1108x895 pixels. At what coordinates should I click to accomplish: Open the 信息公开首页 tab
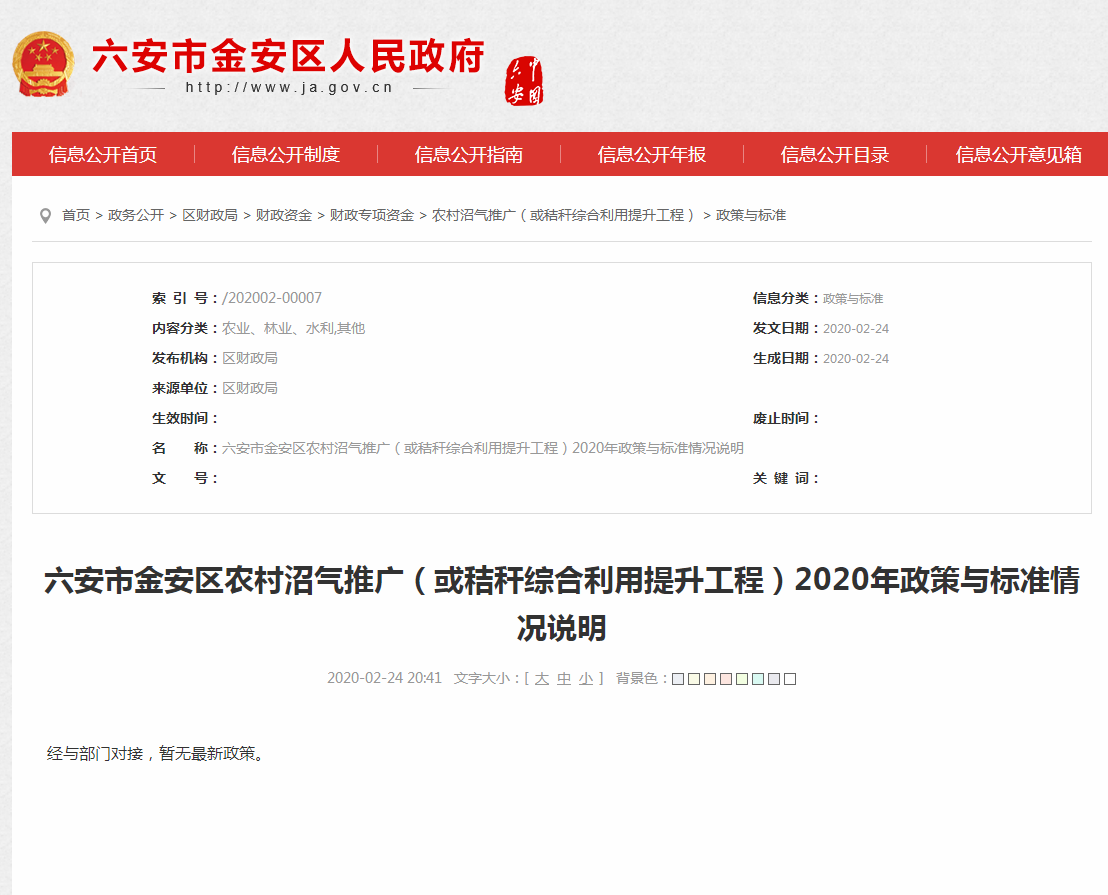(103, 155)
